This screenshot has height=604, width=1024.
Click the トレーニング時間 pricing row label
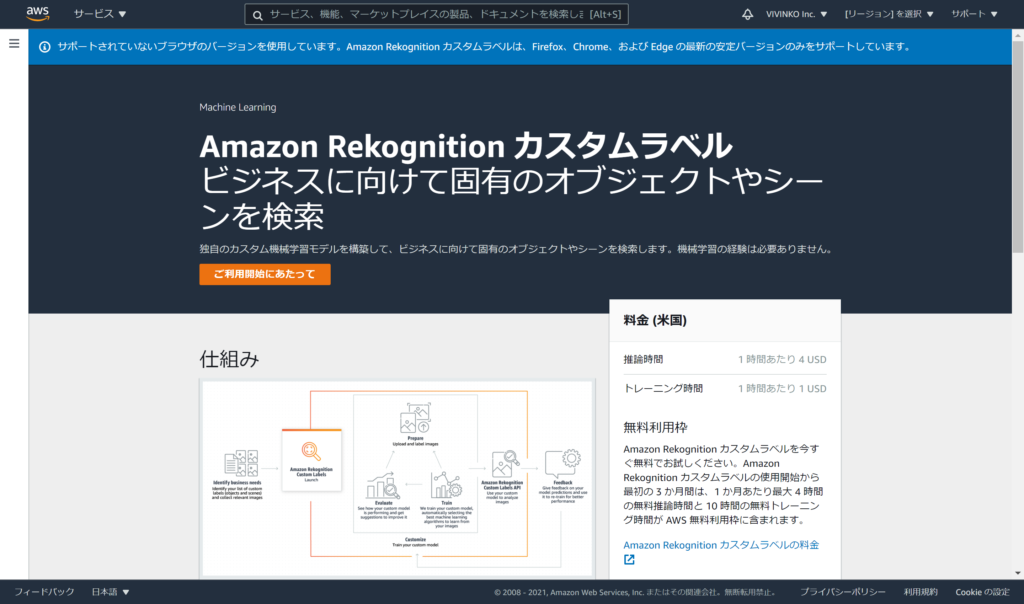[x=663, y=389]
